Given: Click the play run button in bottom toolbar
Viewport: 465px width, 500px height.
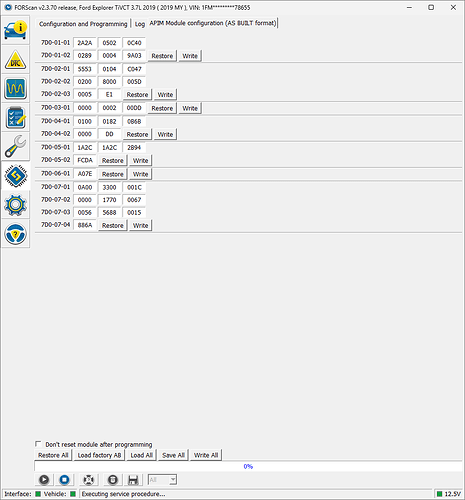Looking at the screenshot, I should 44,480.
